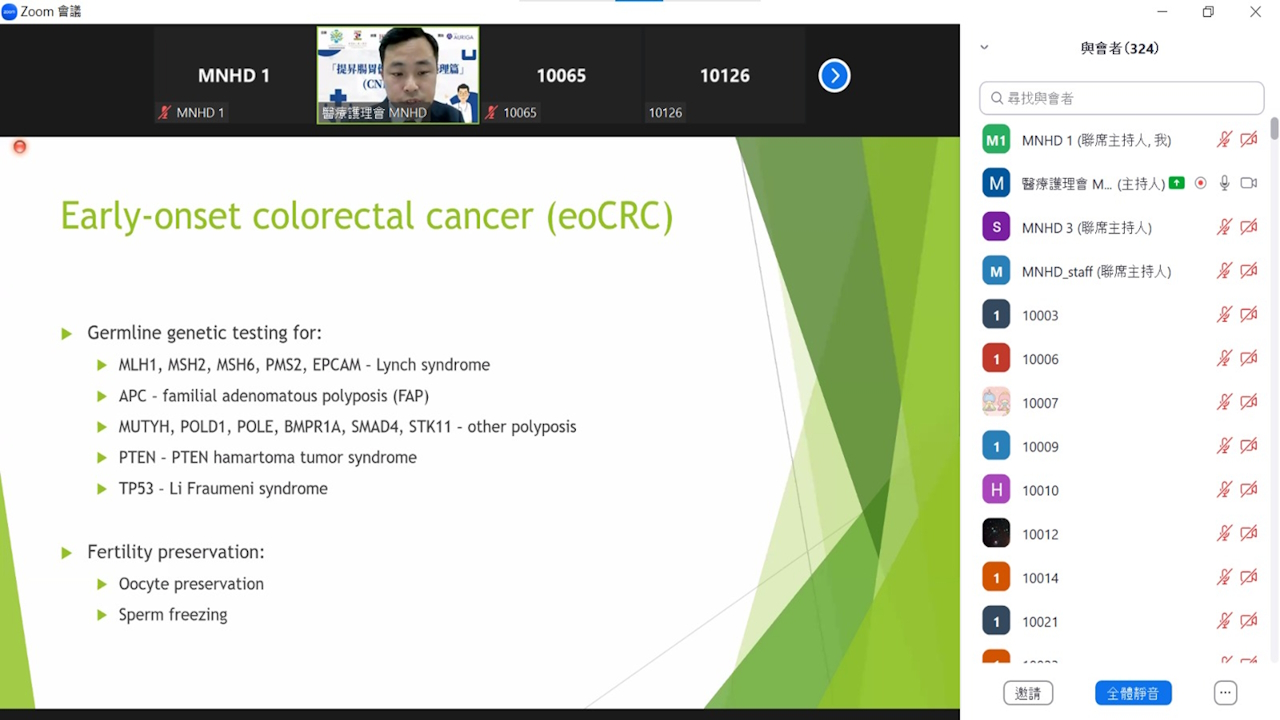The height and width of the screenshot is (720, 1280).
Task: Click camera-off icon of participant 10021
Action: point(1249,621)
